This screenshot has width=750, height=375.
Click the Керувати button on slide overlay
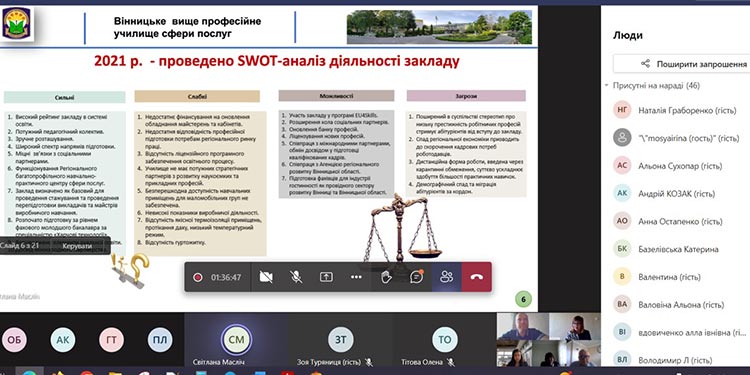click(x=77, y=246)
